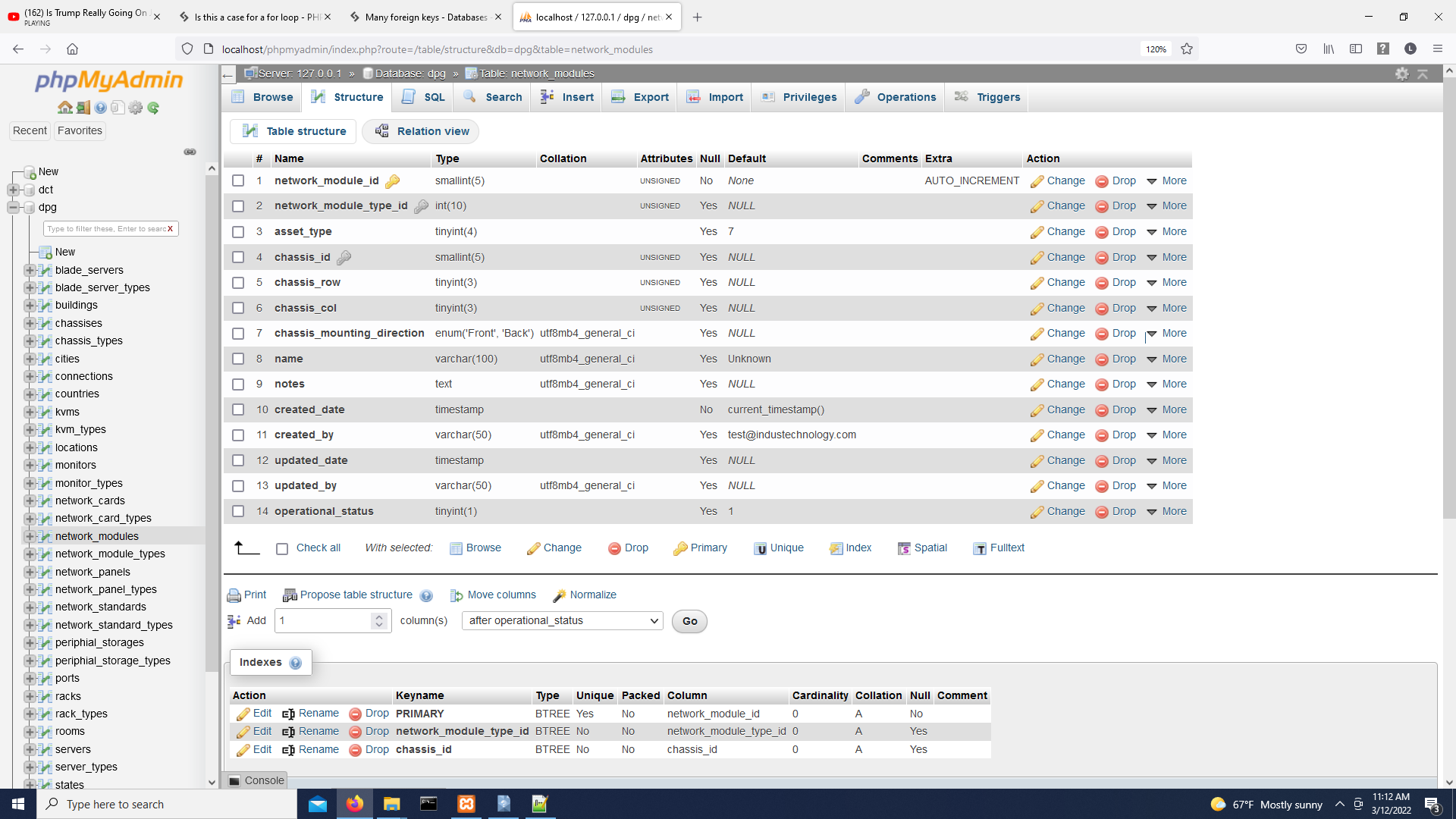Click red Drop icon for notes column
The image size is (1456, 819).
click(x=1102, y=384)
